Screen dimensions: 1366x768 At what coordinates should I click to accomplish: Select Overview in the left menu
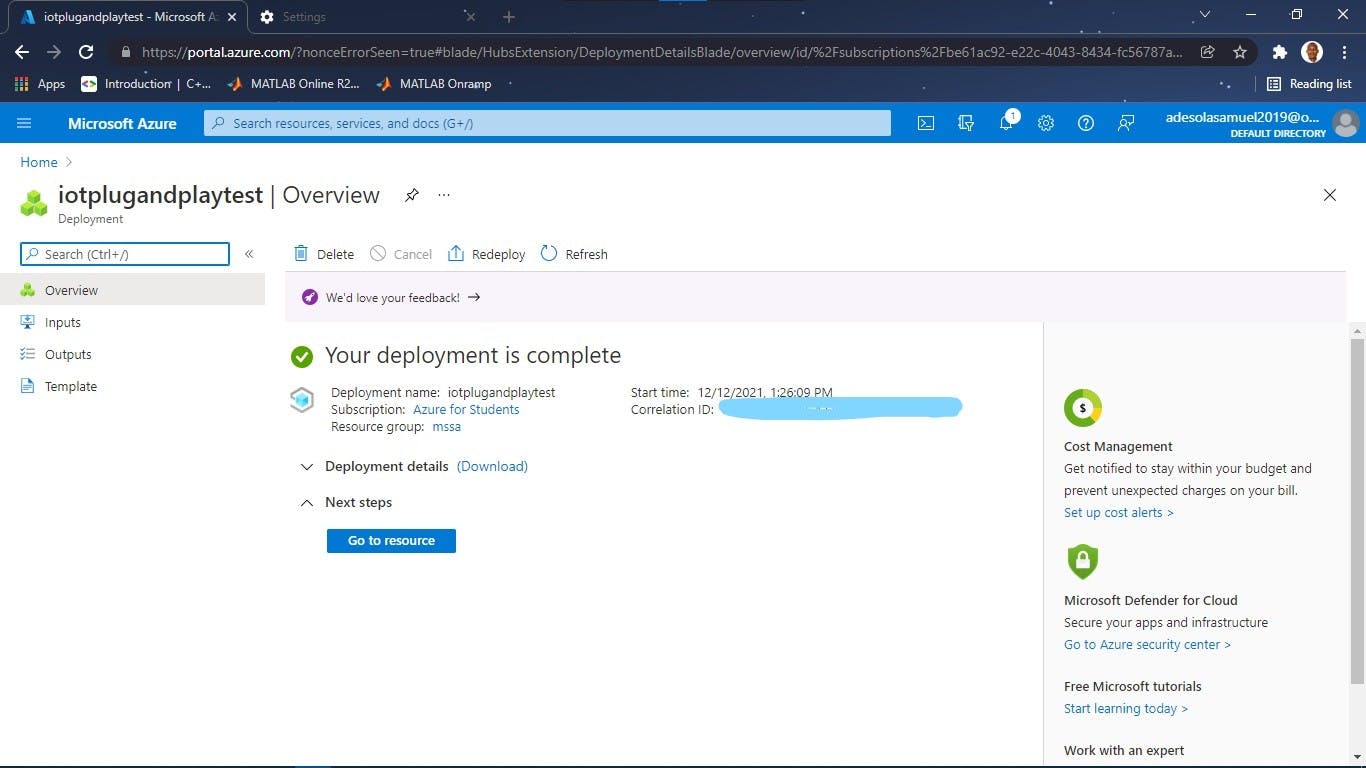click(x=132, y=290)
